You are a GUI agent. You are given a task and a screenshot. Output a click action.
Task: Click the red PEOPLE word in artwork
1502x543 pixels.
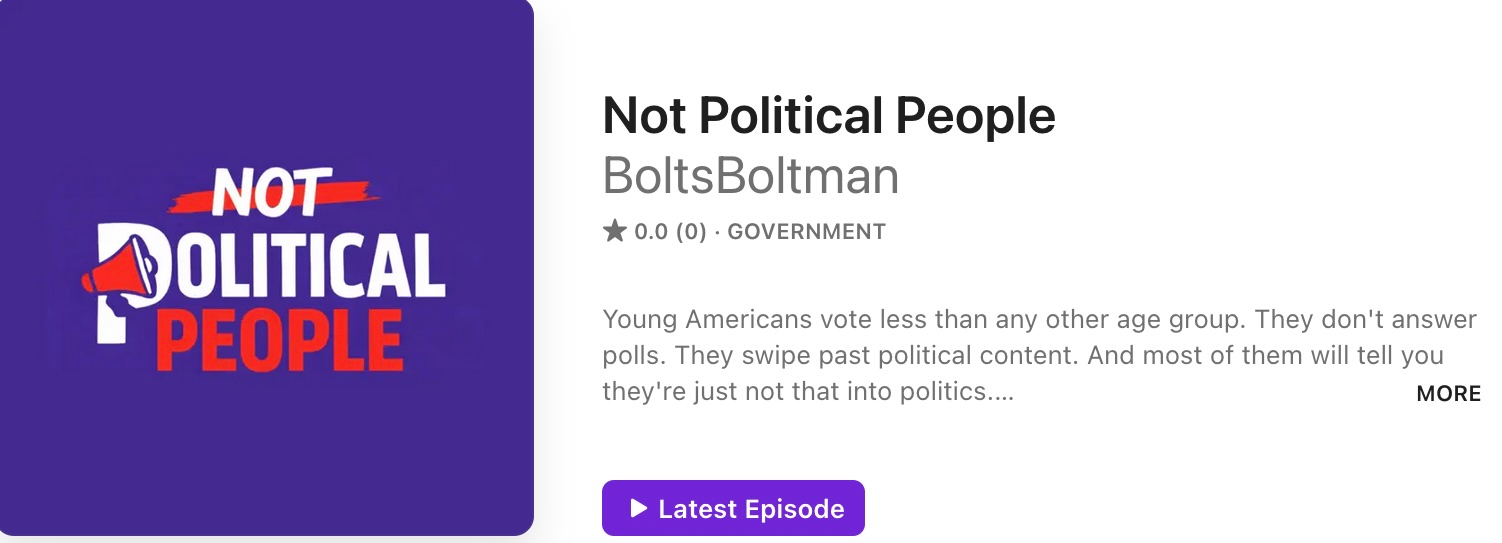coord(280,340)
